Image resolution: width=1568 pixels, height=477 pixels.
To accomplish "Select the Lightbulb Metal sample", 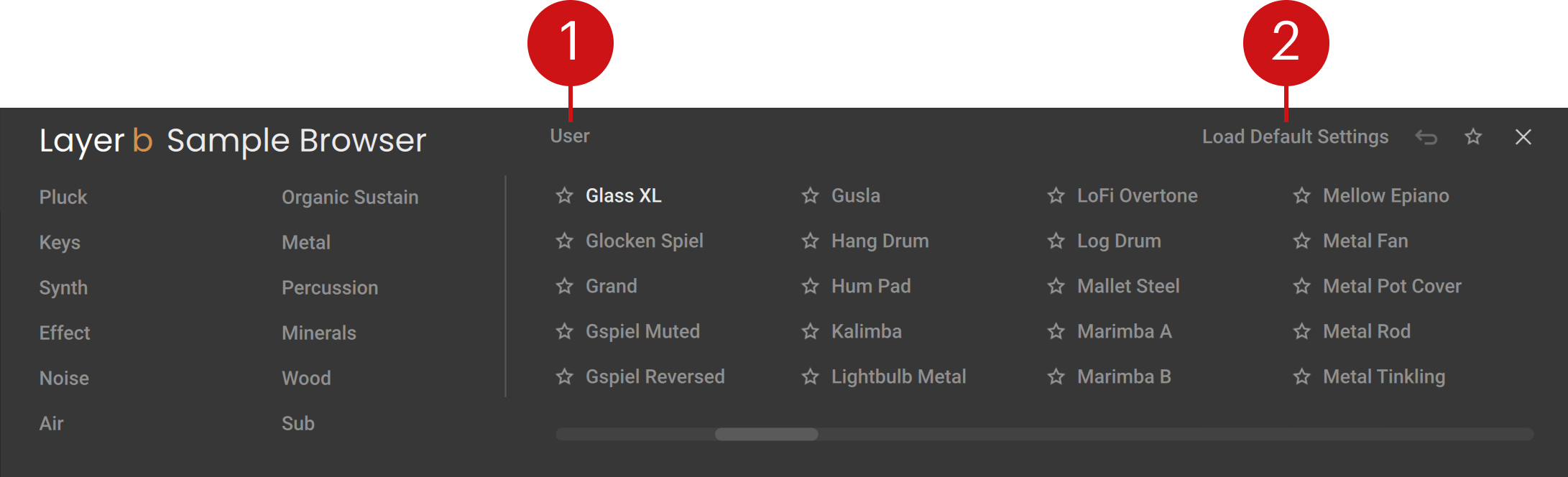I will (898, 376).
